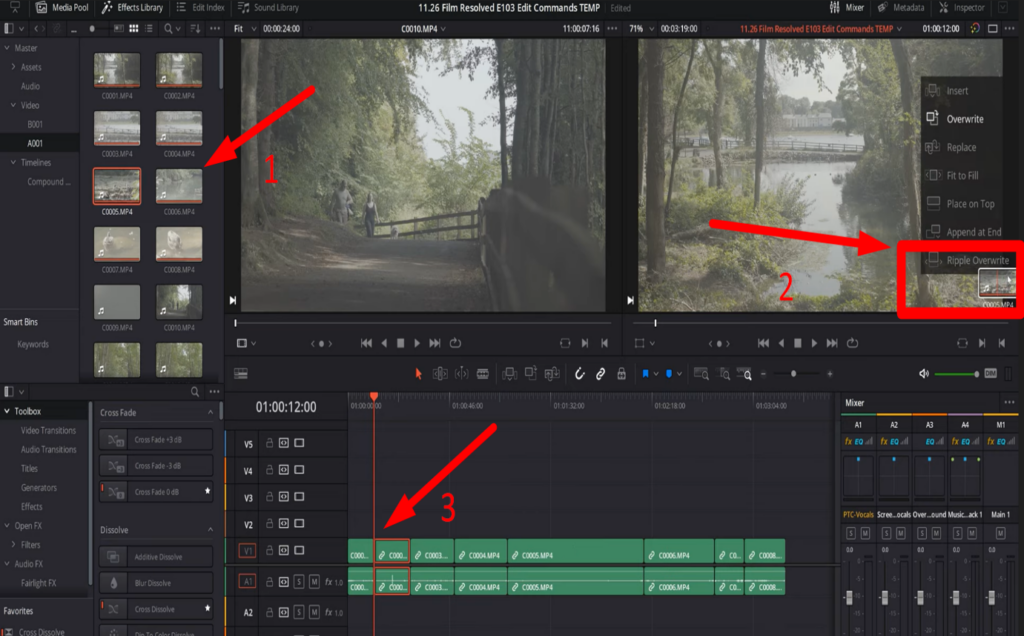The width and height of the screenshot is (1024, 636).
Task: Solo audio track A1 in the timeline
Action: (299, 581)
